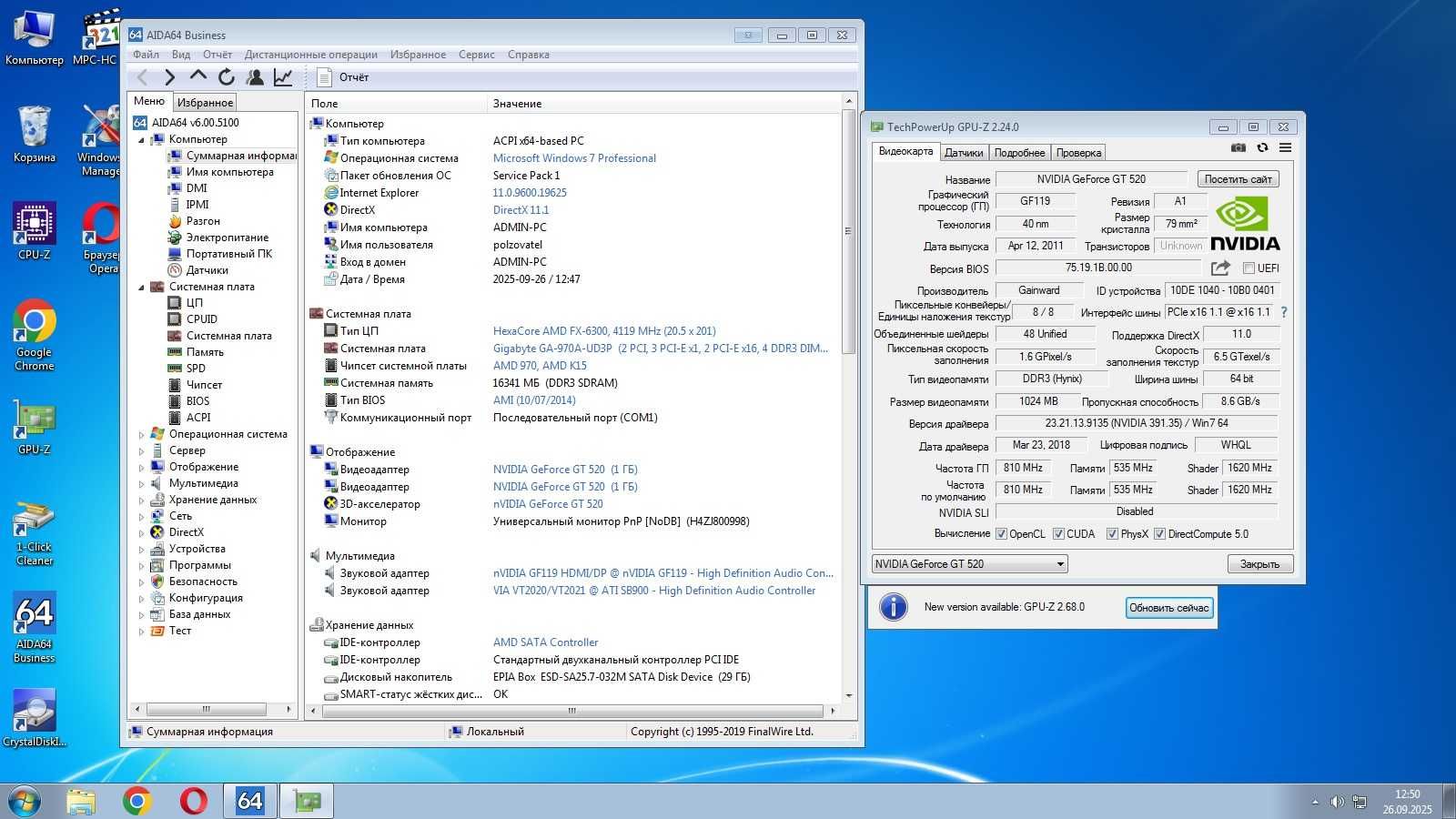The width and height of the screenshot is (1456, 819).
Task: Open 1-Click Cleaner desktop icon
Action: [x=35, y=532]
